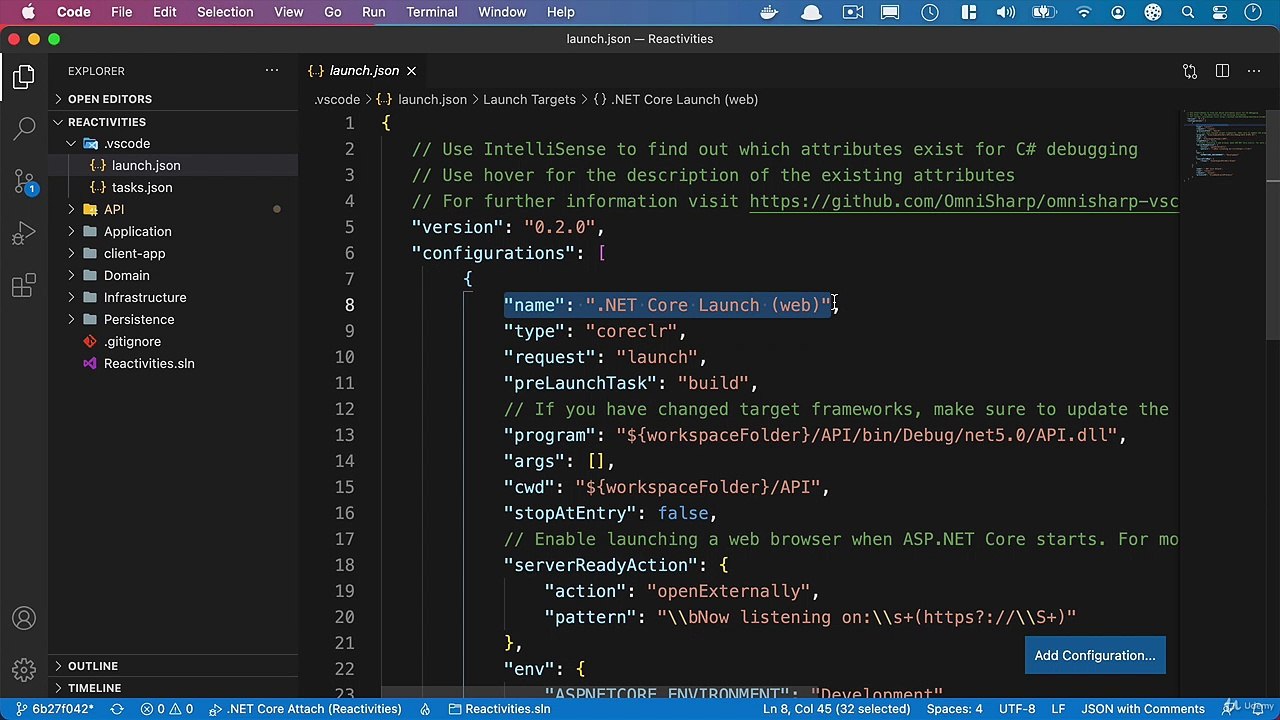Click Add Configuration button
1280x720 pixels.
1095,656
